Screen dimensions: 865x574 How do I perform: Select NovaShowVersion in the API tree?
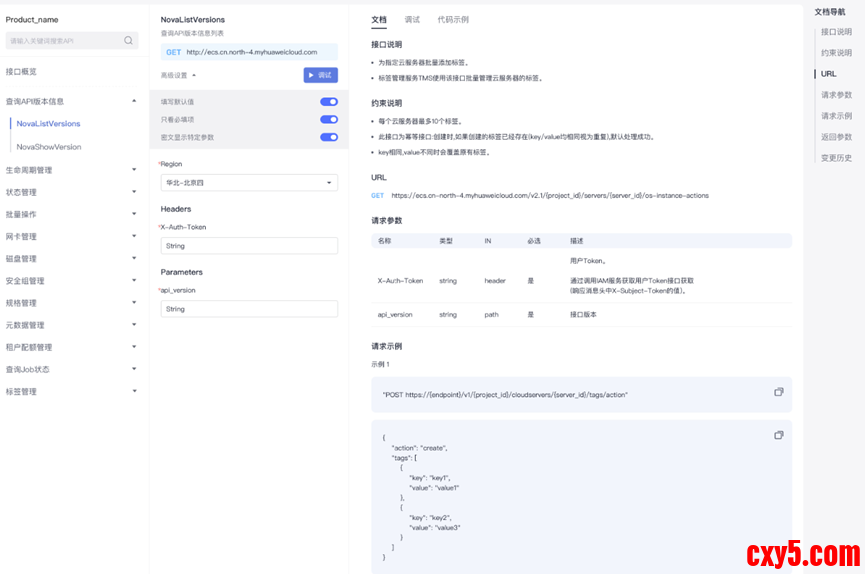49,147
